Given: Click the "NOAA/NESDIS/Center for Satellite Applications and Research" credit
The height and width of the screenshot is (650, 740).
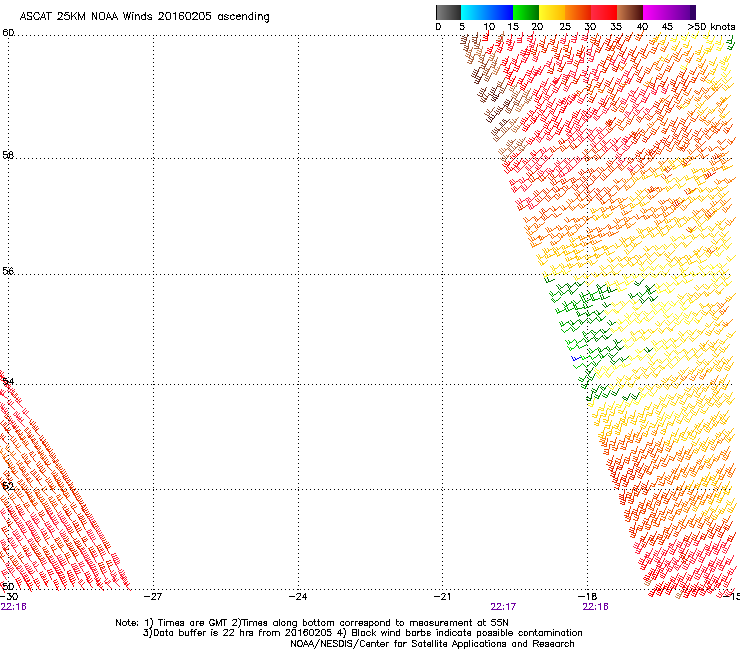Looking at the screenshot, I should pos(432,644).
